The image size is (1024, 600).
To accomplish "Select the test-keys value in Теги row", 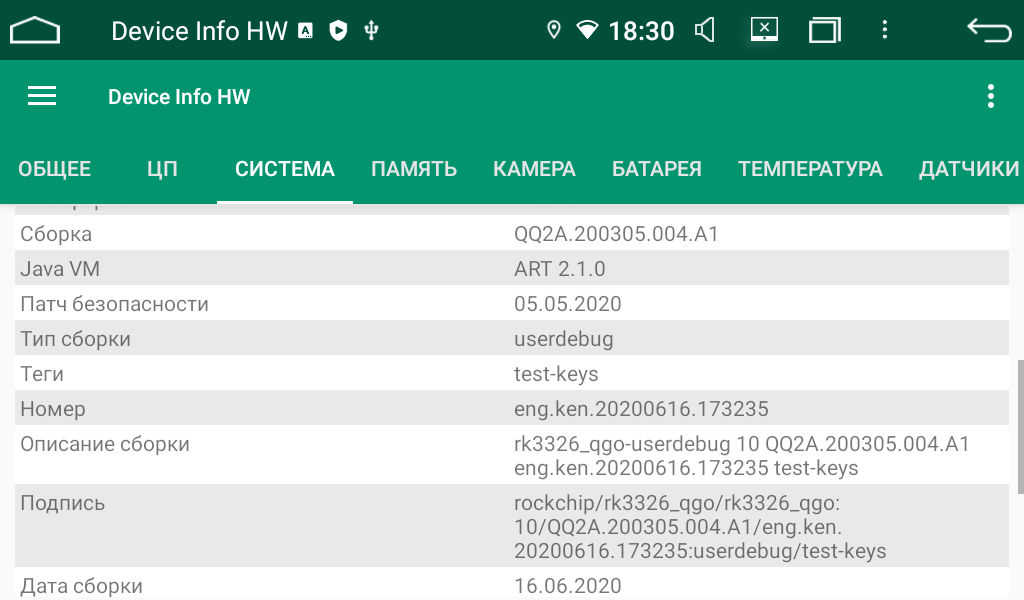I will (556, 374).
